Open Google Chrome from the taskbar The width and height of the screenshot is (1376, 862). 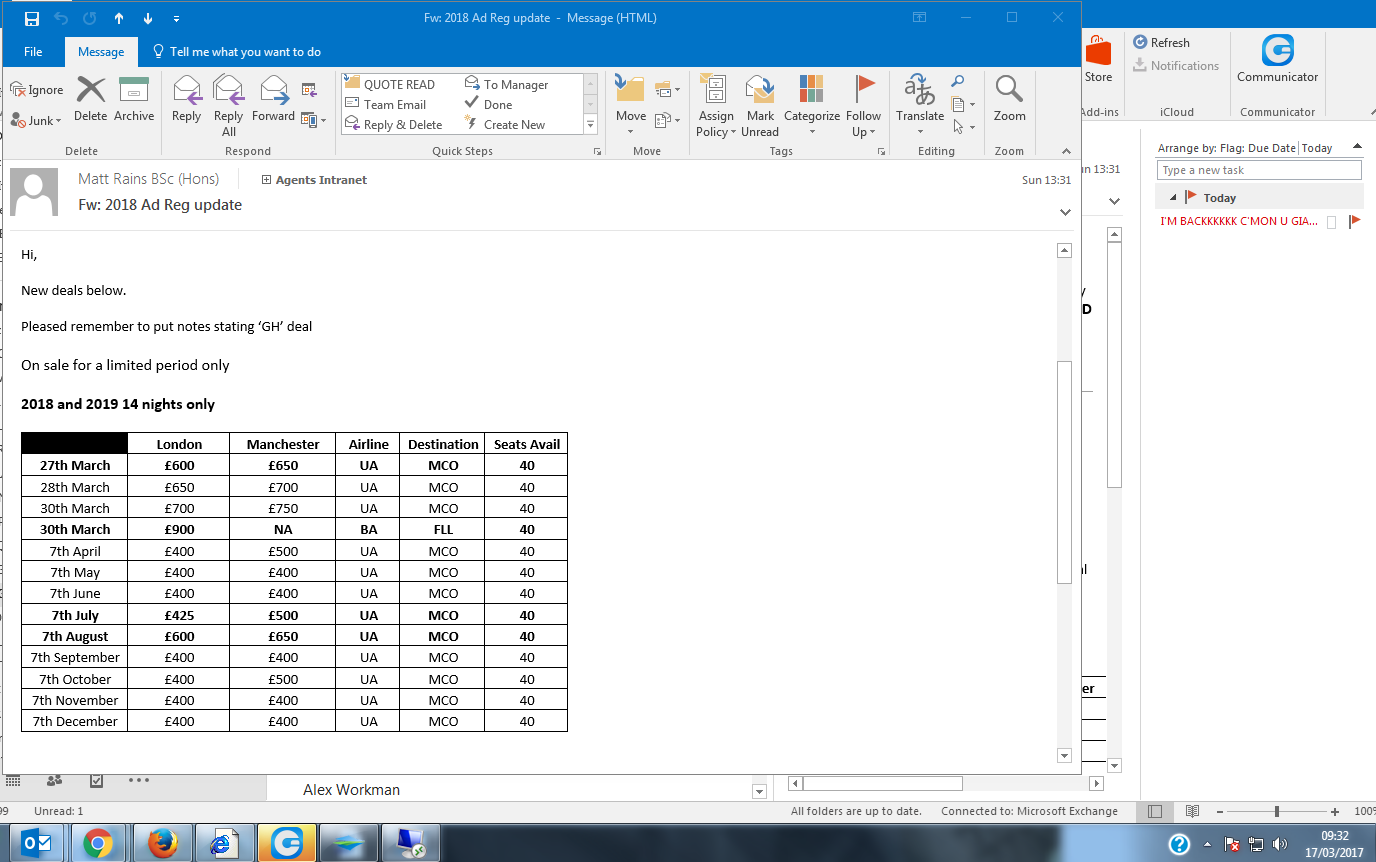tap(97, 843)
